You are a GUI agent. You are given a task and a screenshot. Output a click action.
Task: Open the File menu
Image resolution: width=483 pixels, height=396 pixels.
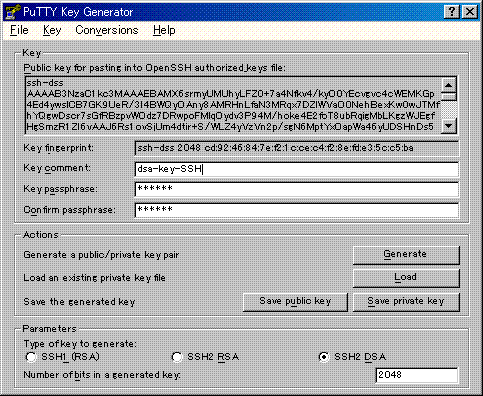pos(19,30)
